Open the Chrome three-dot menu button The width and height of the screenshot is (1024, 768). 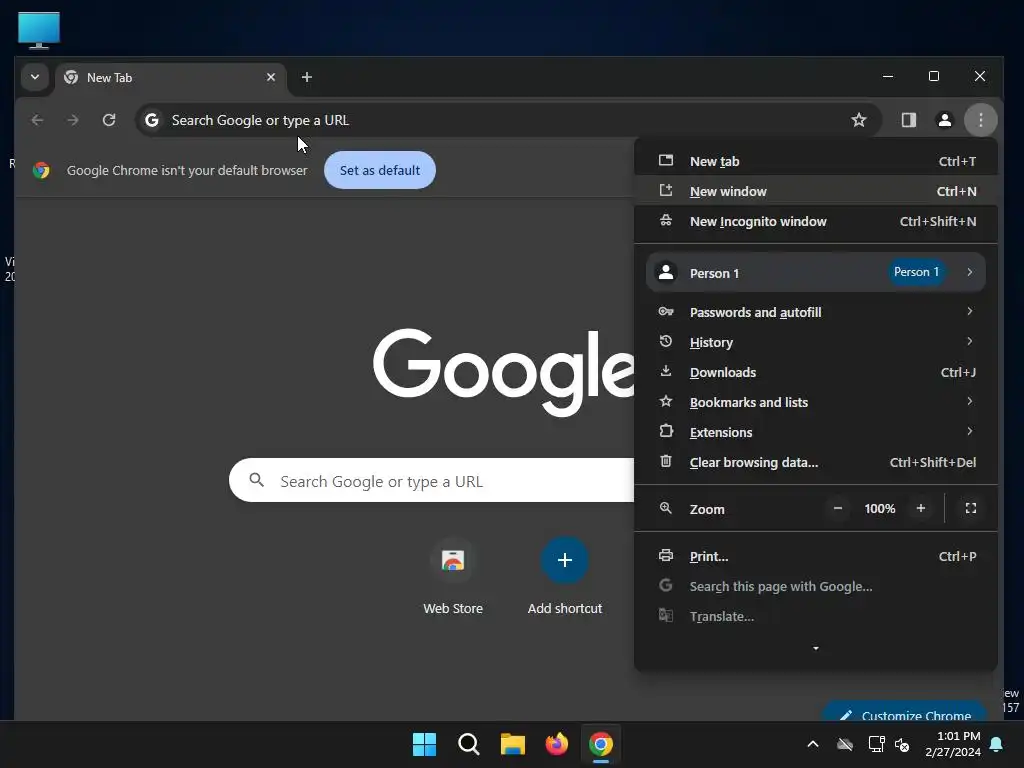[980, 120]
